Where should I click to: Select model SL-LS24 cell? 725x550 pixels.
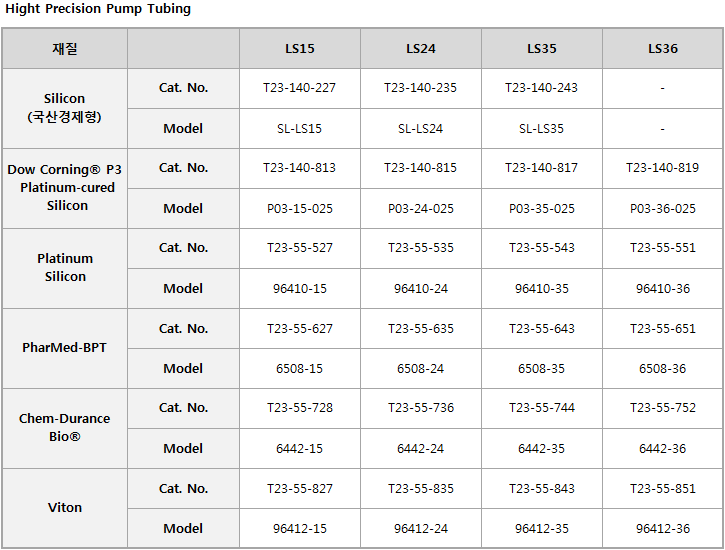[420, 128]
